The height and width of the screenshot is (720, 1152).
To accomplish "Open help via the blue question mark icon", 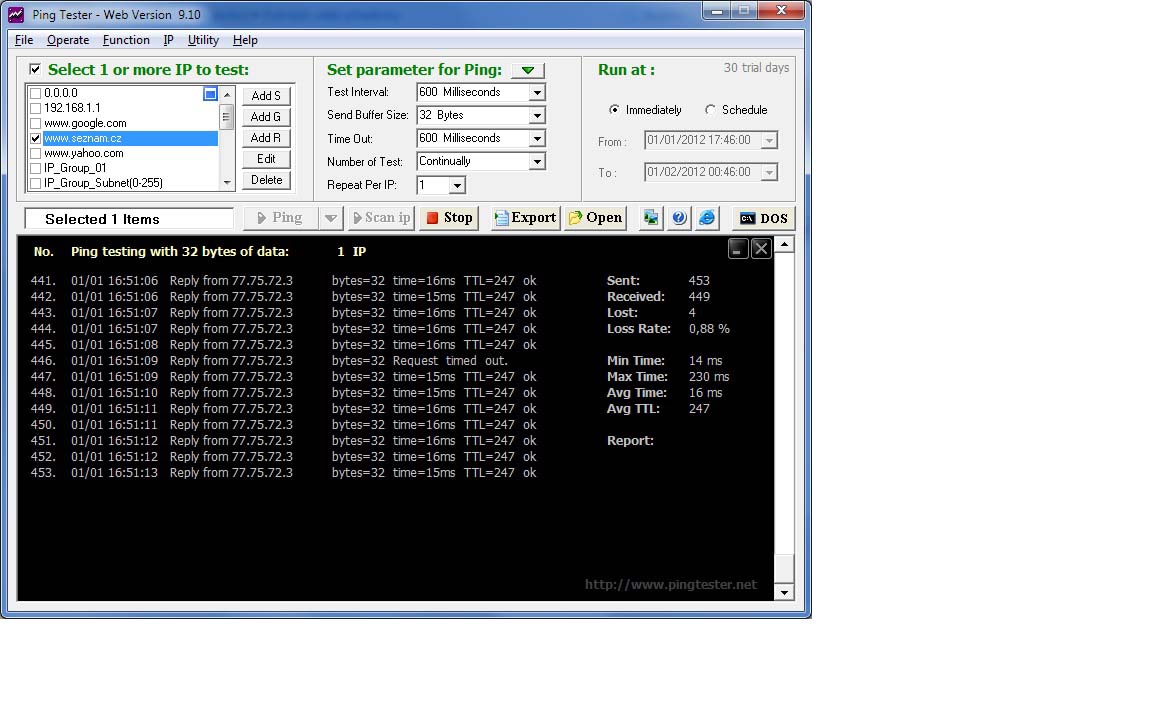I will tap(679, 218).
